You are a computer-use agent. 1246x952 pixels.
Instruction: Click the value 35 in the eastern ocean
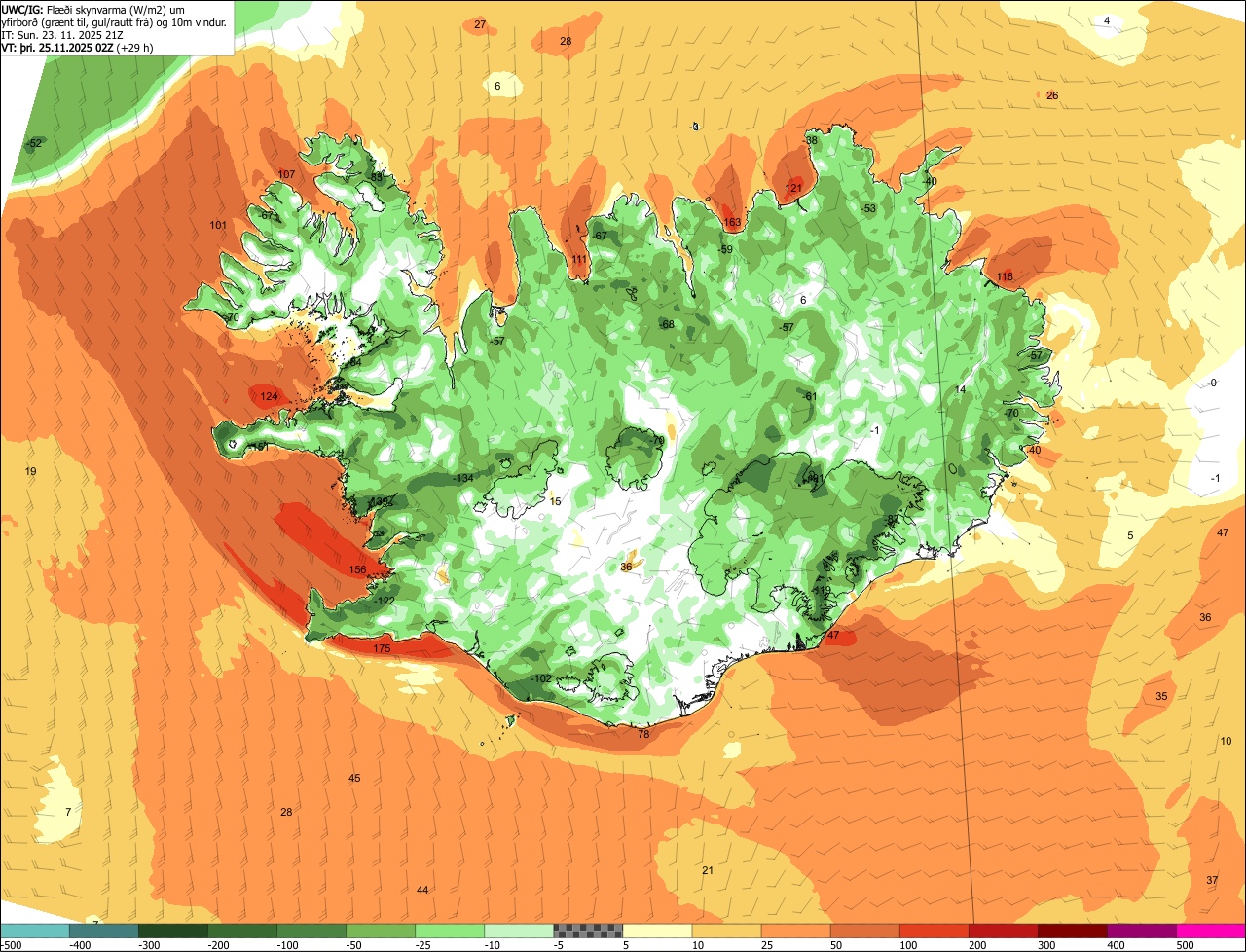click(x=1161, y=696)
